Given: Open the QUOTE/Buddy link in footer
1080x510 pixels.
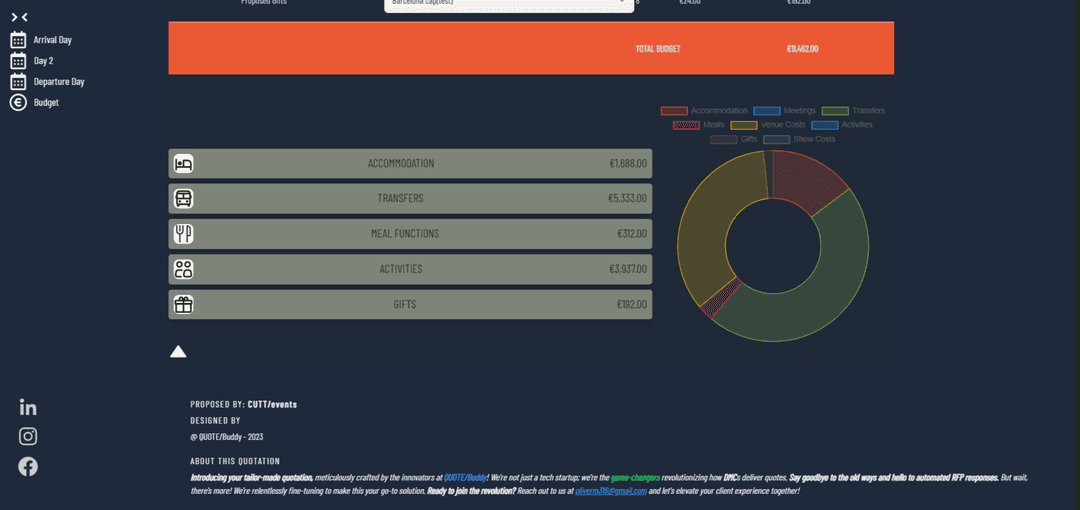Looking at the screenshot, I should [465, 478].
